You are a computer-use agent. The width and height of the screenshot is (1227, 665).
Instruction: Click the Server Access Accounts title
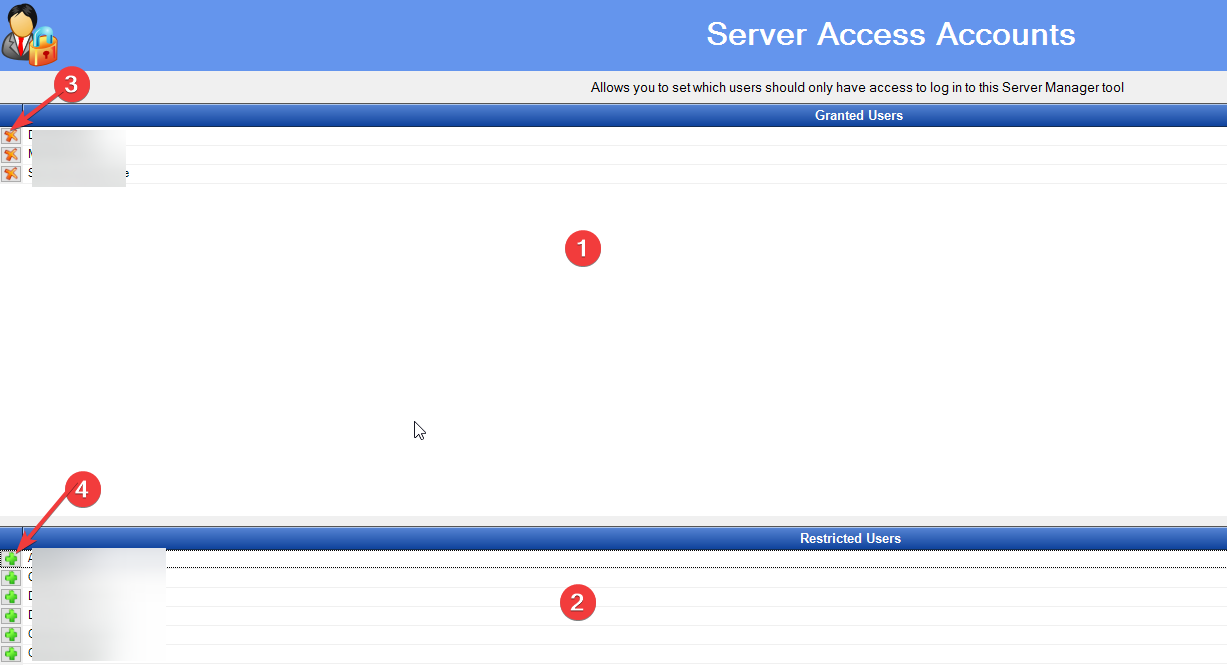tap(890, 34)
